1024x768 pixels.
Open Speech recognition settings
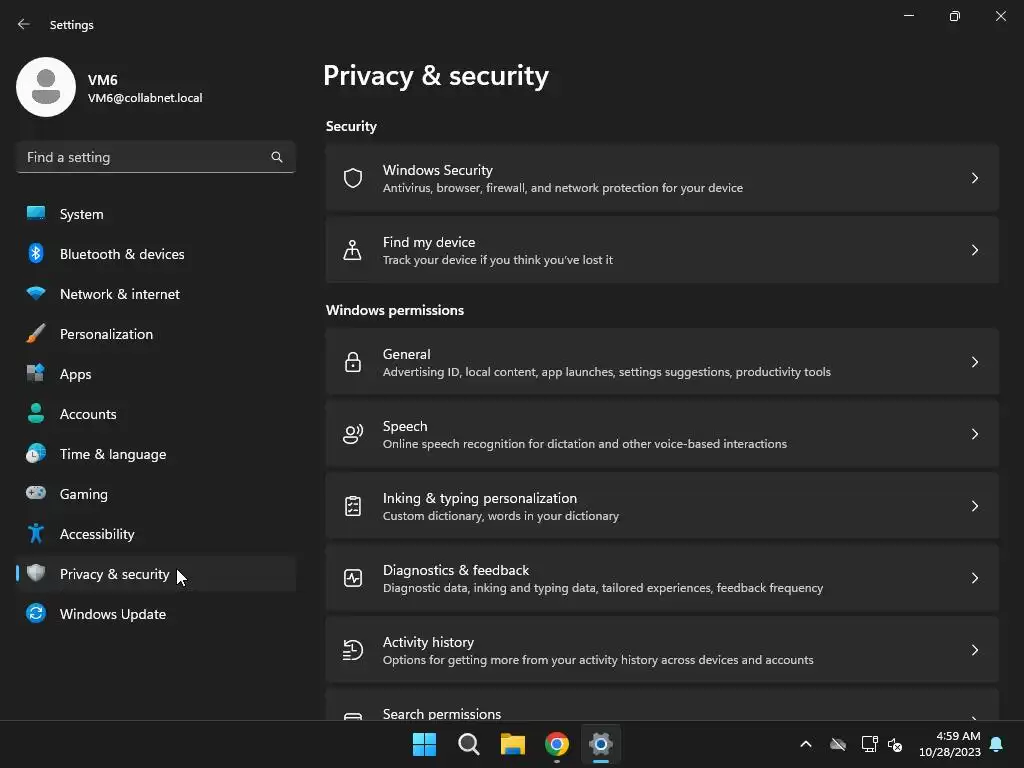point(662,434)
